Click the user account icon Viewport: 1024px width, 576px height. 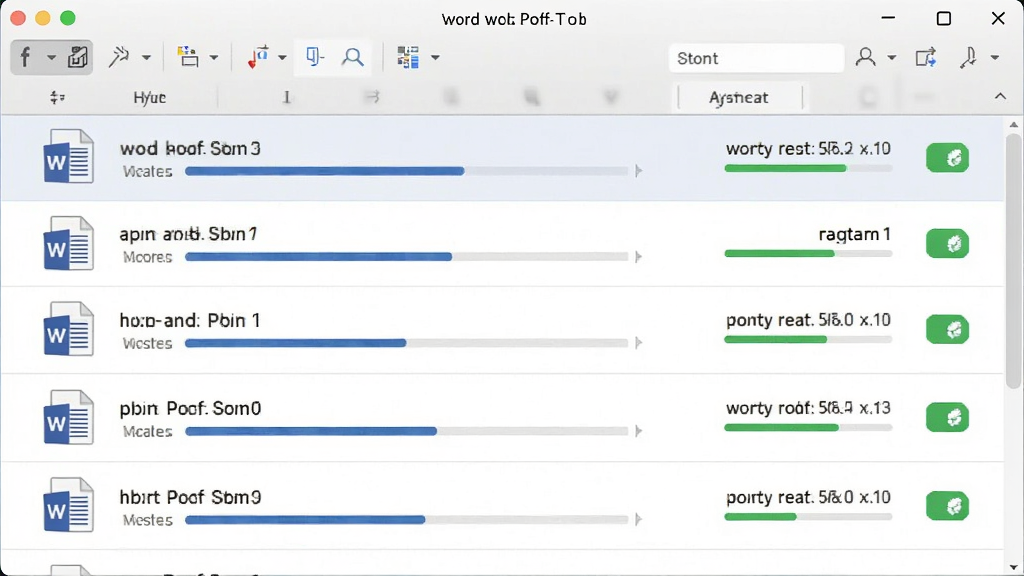point(866,57)
